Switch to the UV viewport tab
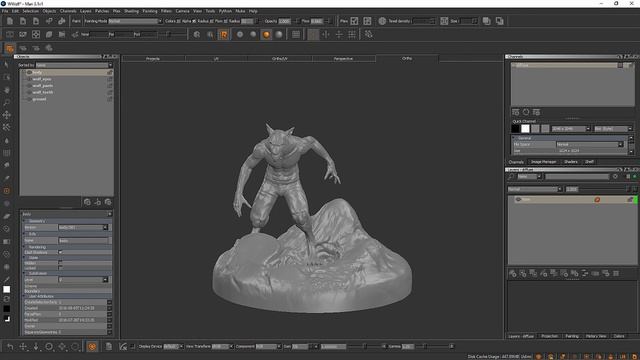Image resolution: width=640 pixels, height=360 pixels. click(216, 59)
